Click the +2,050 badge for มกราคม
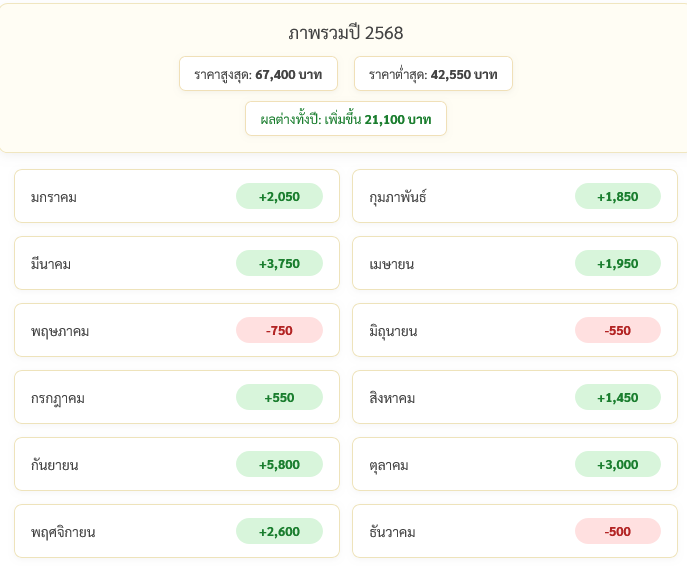The width and height of the screenshot is (687, 567). [279, 197]
